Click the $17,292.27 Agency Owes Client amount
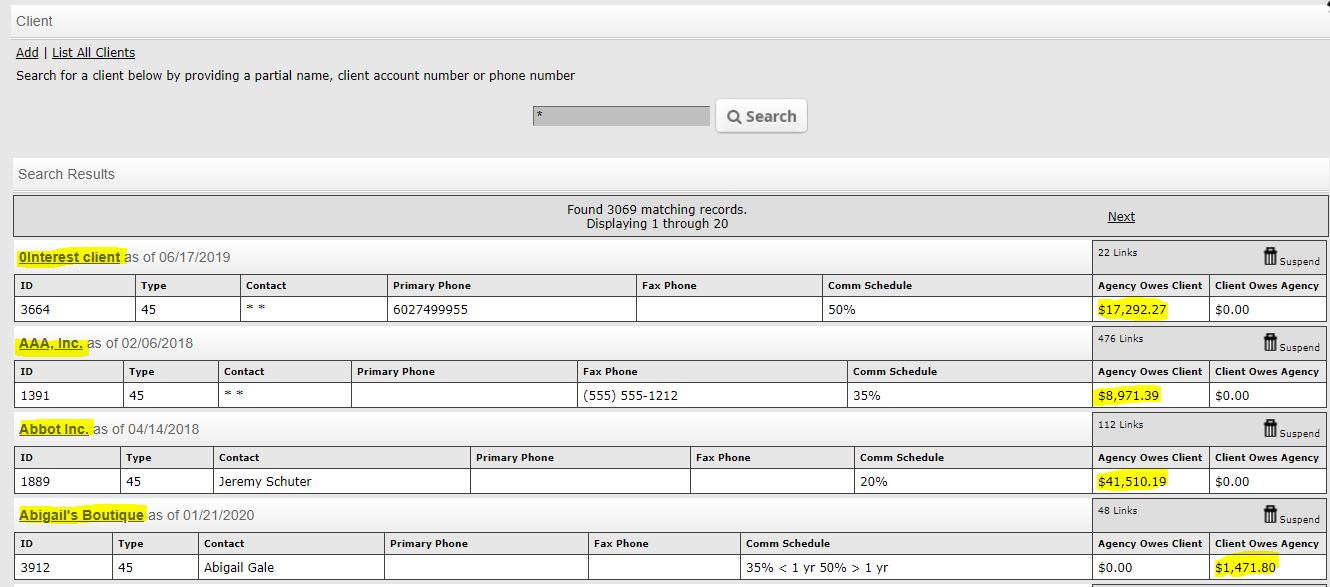 click(x=1132, y=309)
